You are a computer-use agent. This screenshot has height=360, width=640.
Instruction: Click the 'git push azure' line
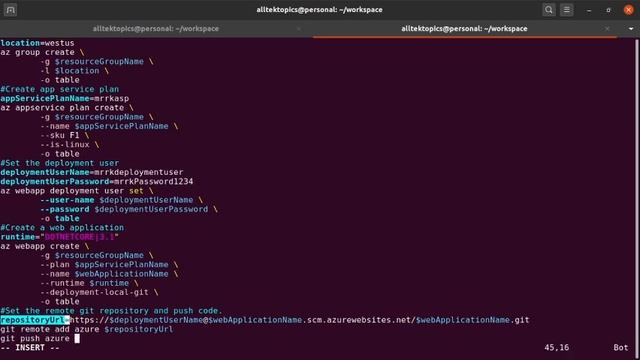tap(40, 338)
